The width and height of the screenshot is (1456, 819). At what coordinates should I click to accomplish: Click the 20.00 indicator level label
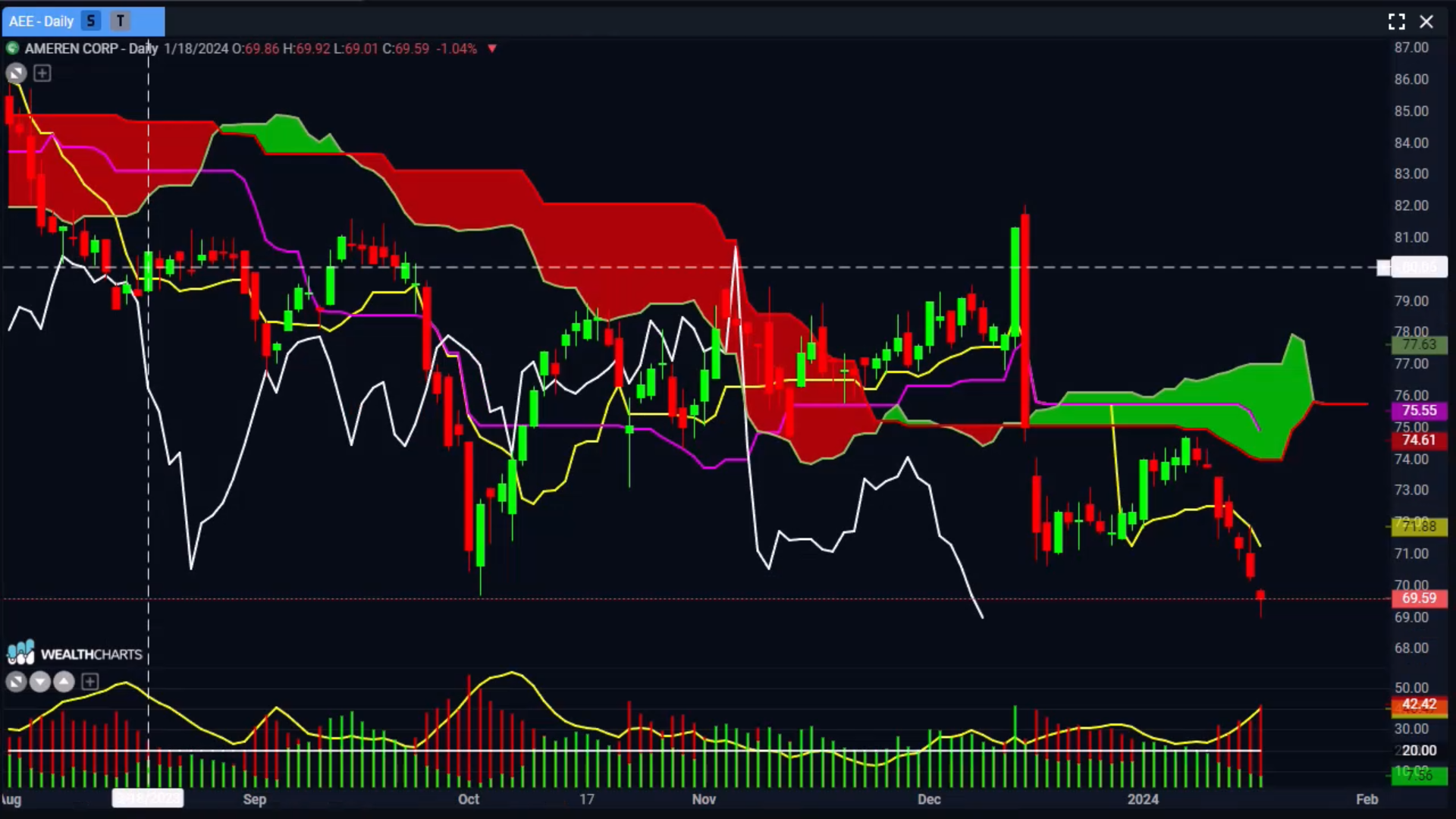[1419, 750]
